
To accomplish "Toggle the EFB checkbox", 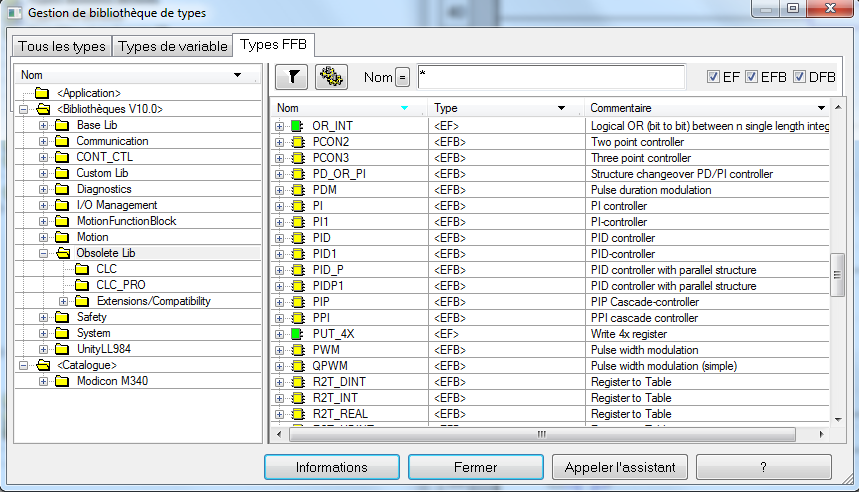I will coord(751,77).
